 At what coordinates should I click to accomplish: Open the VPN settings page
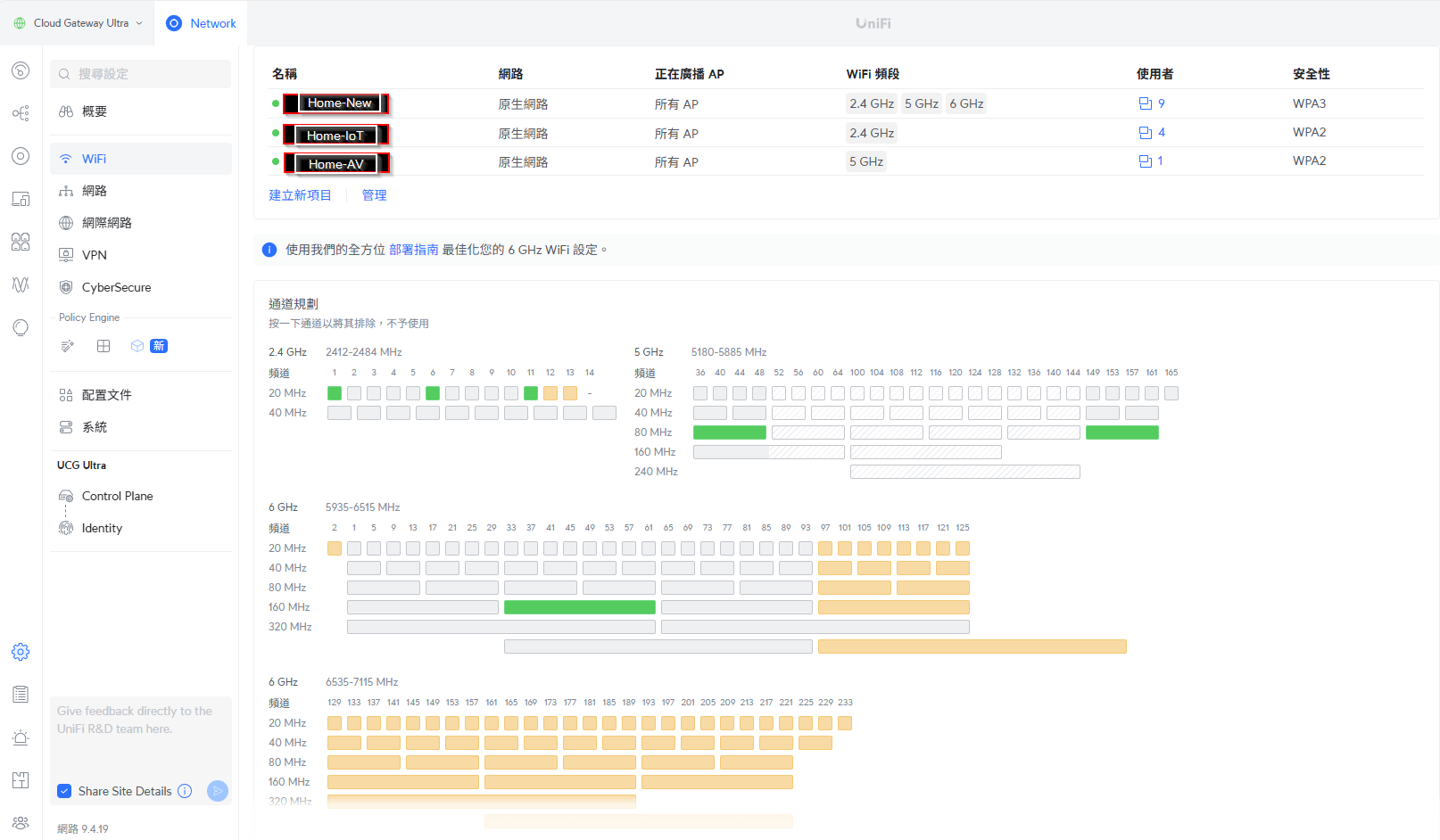pyautogui.click(x=141, y=255)
